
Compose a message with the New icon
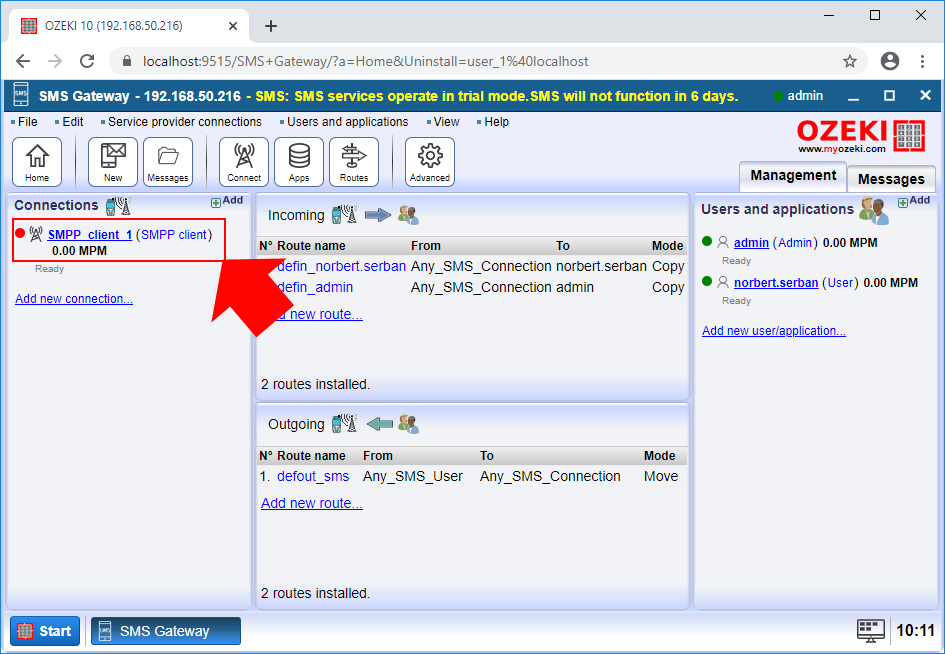click(x=113, y=162)
